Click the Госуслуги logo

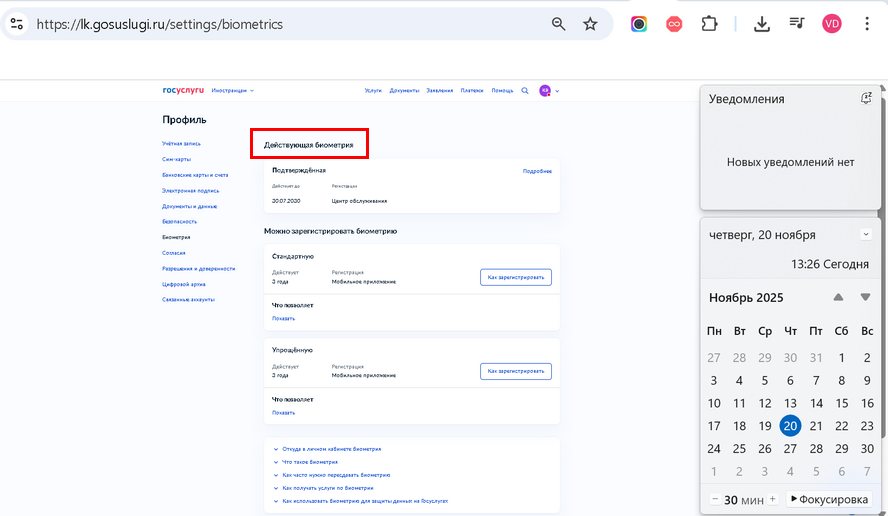pos(183,90)
